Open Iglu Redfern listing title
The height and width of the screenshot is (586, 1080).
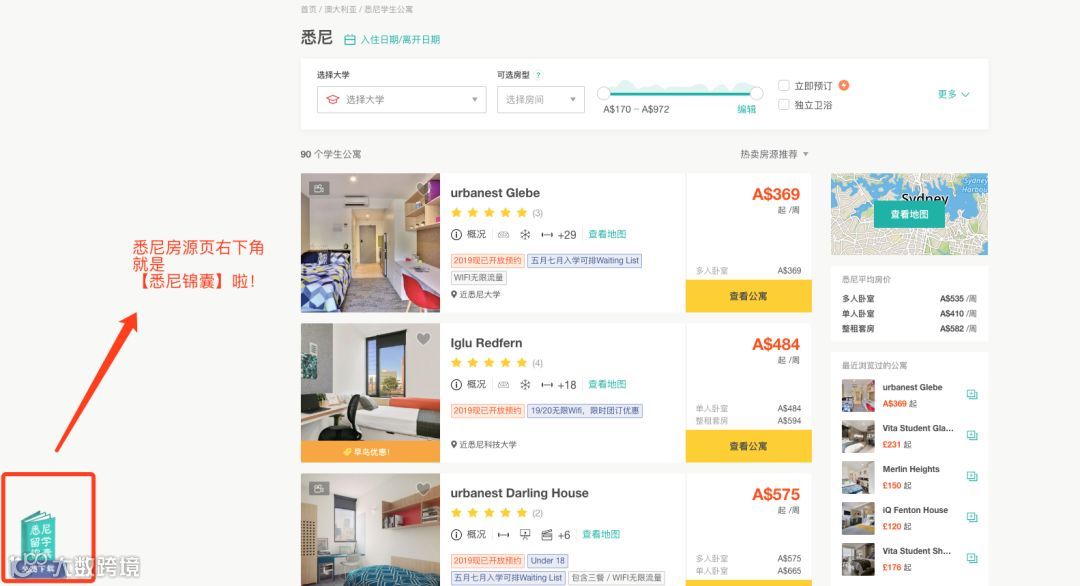486,343
